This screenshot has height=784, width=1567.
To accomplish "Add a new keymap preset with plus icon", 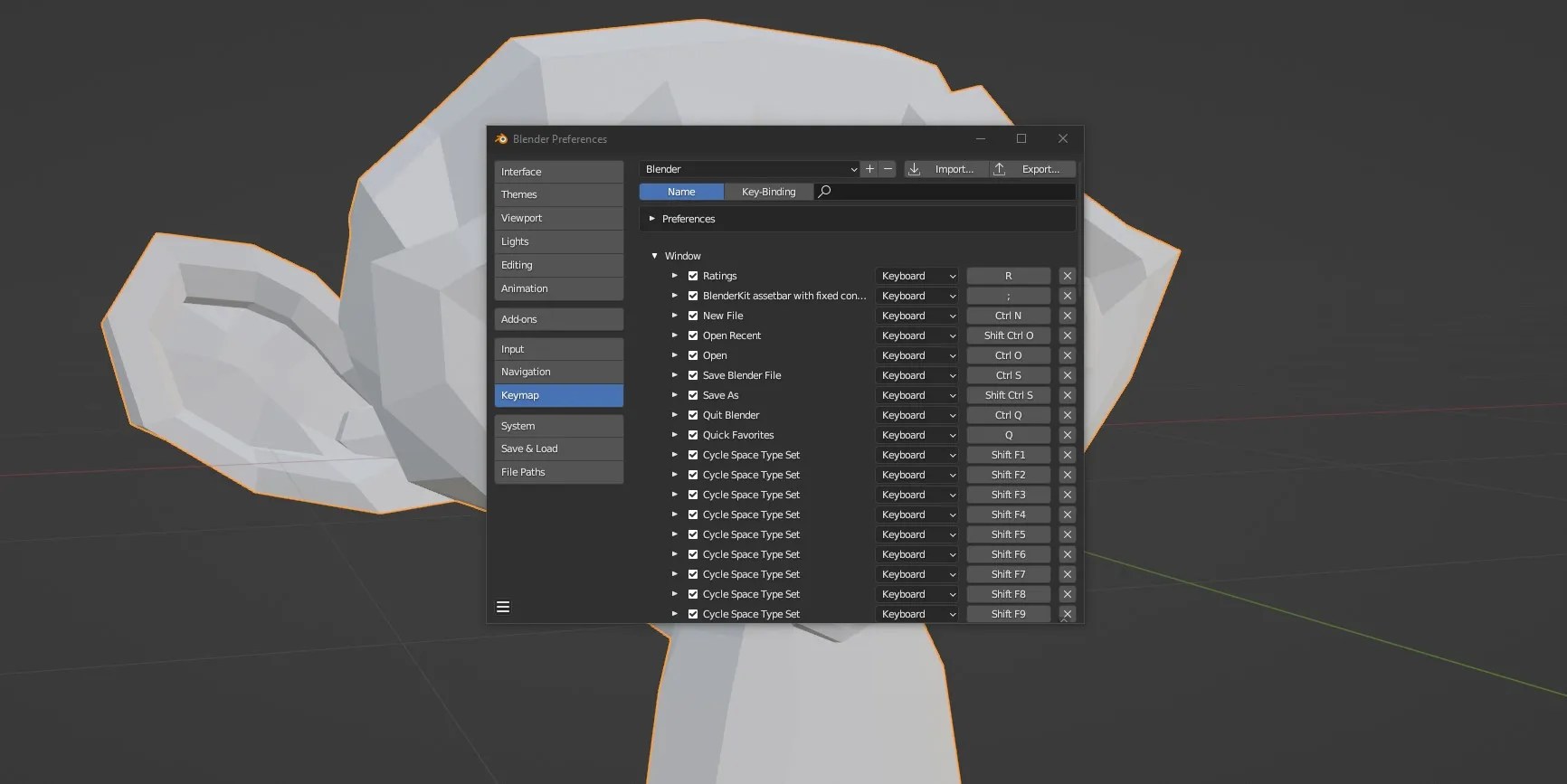I will pos(869,169).
